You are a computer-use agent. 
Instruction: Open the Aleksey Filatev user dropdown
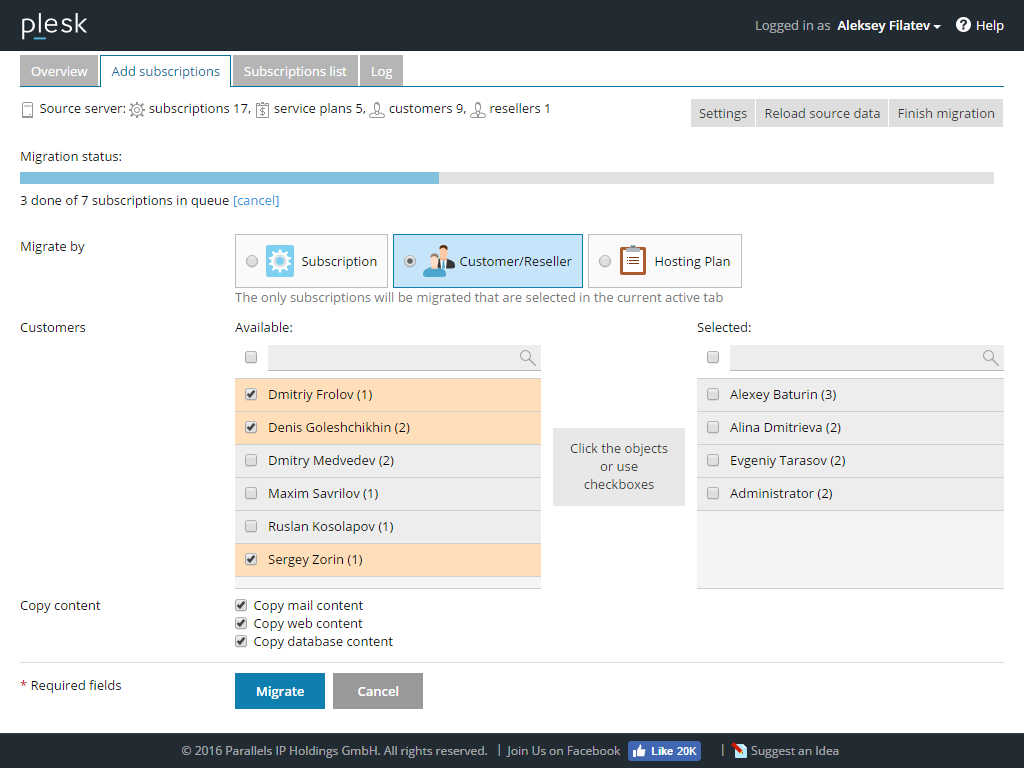tap(888, 26)
